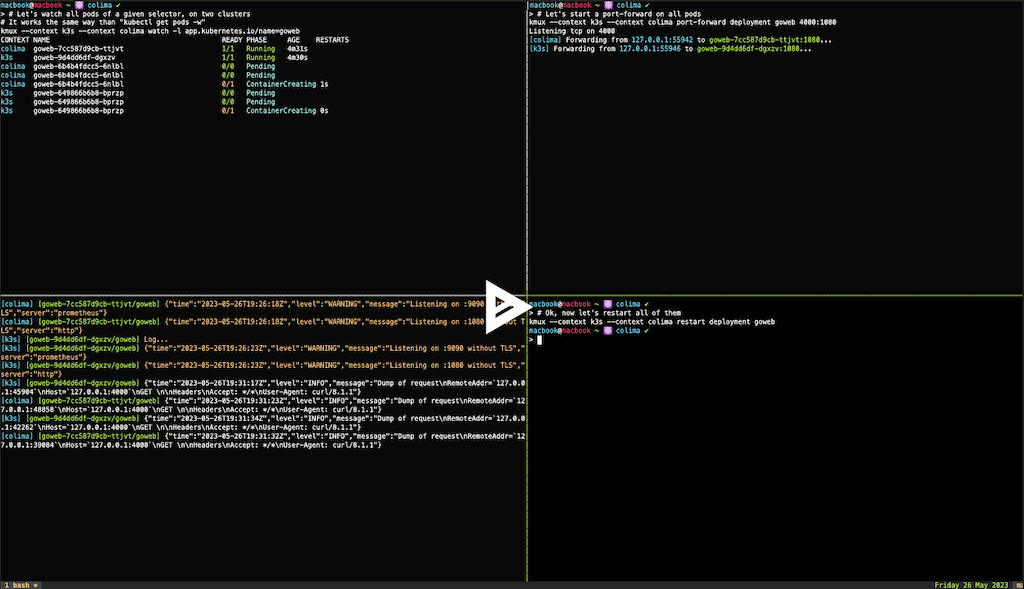Click the 'Friday 26 May 2023' status bar date

[x=971, y=585]
